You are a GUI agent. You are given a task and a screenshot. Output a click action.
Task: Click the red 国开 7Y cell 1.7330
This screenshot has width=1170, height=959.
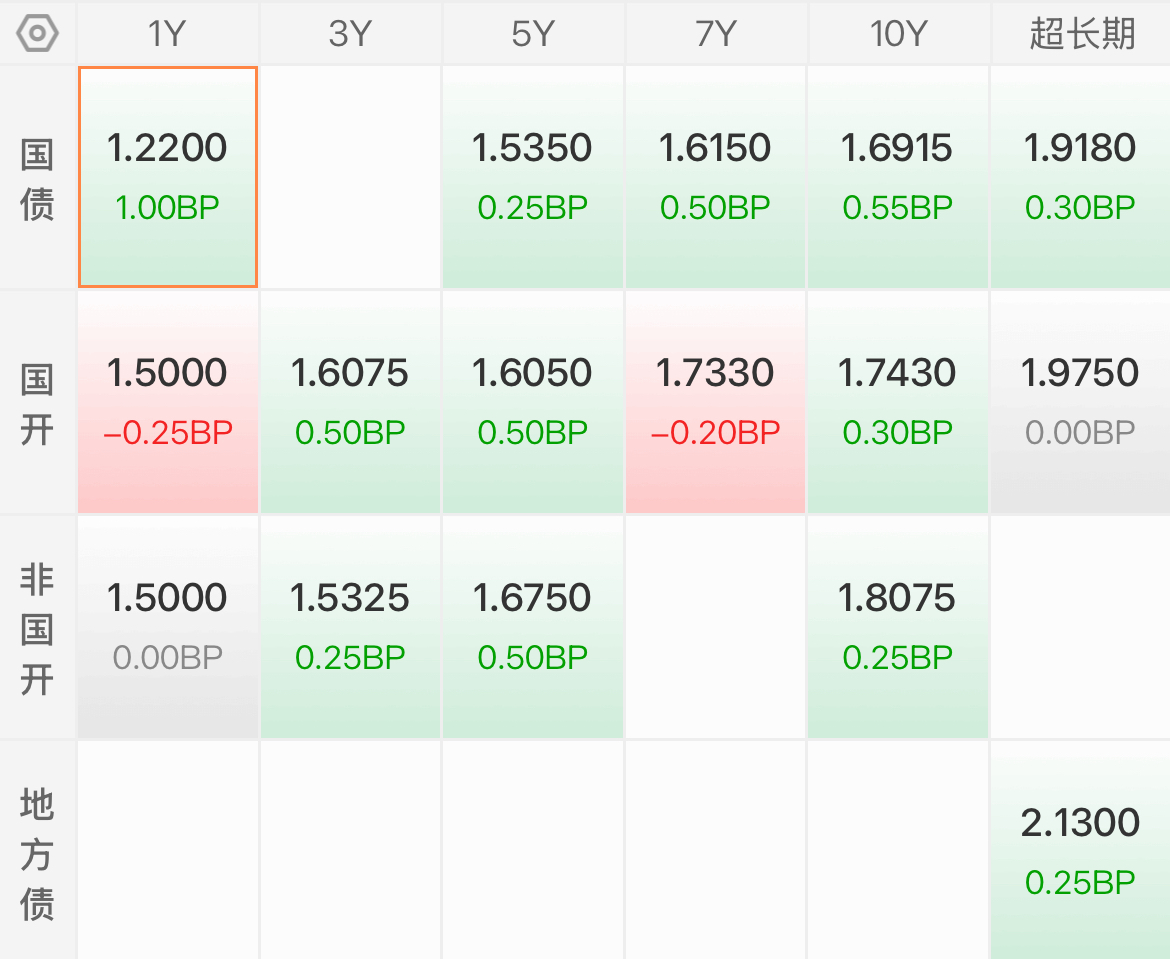pyautogui.click(x=715, y=403)
